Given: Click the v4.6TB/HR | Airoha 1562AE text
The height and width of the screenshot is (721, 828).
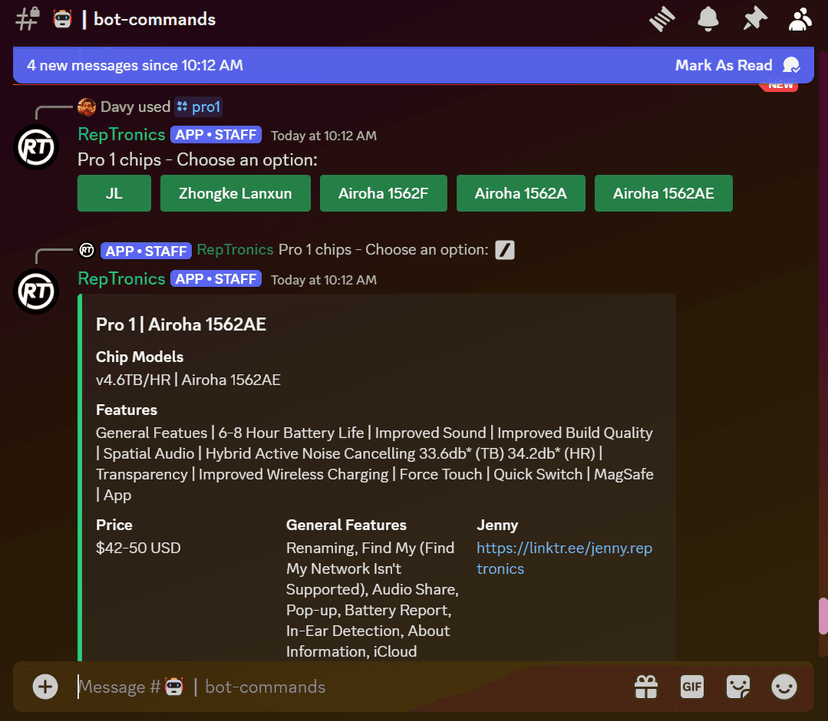Looking at the screenshot, I should point(188,380).
